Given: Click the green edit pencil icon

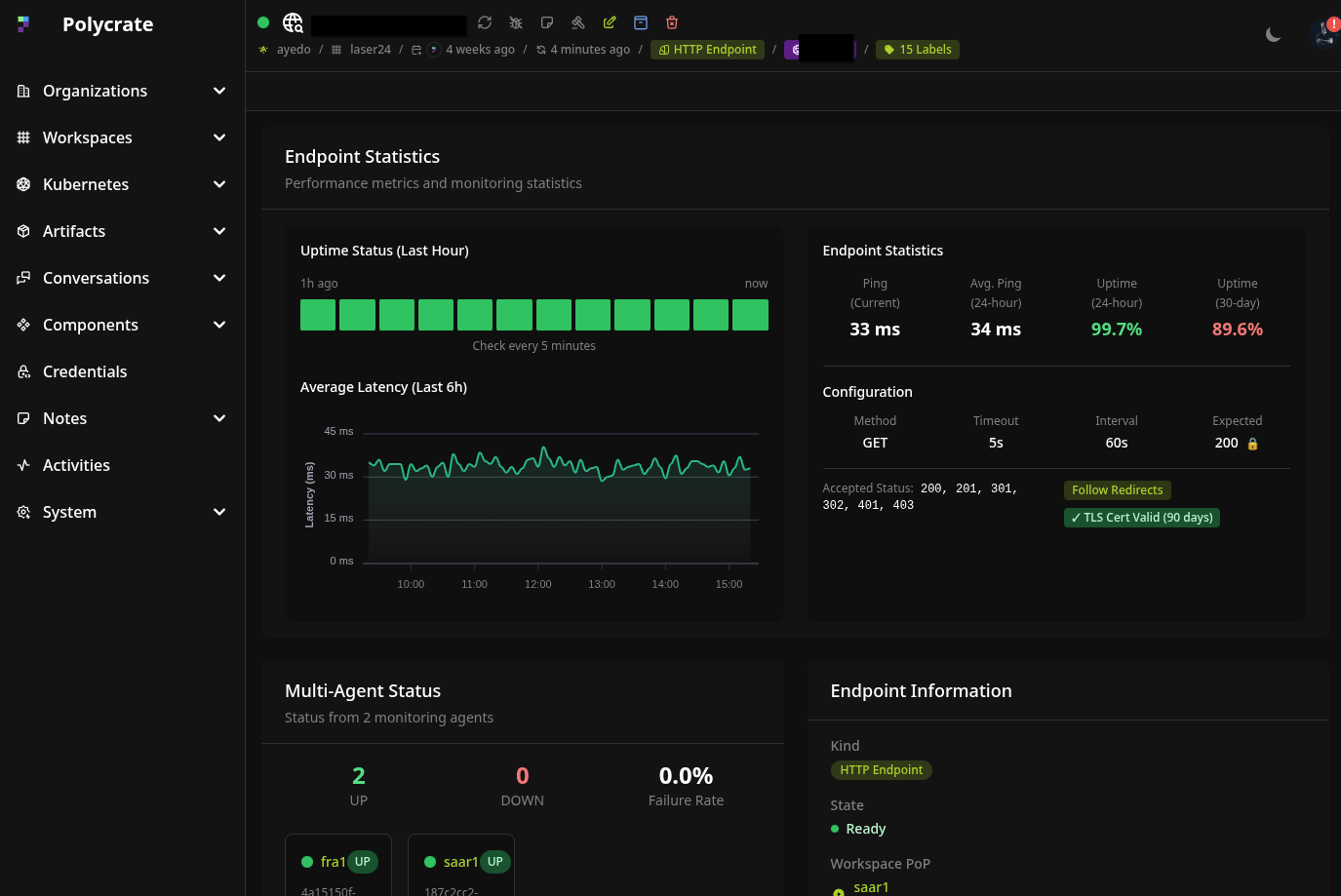Looking at the screenshot, I should [x=610, y=21].
